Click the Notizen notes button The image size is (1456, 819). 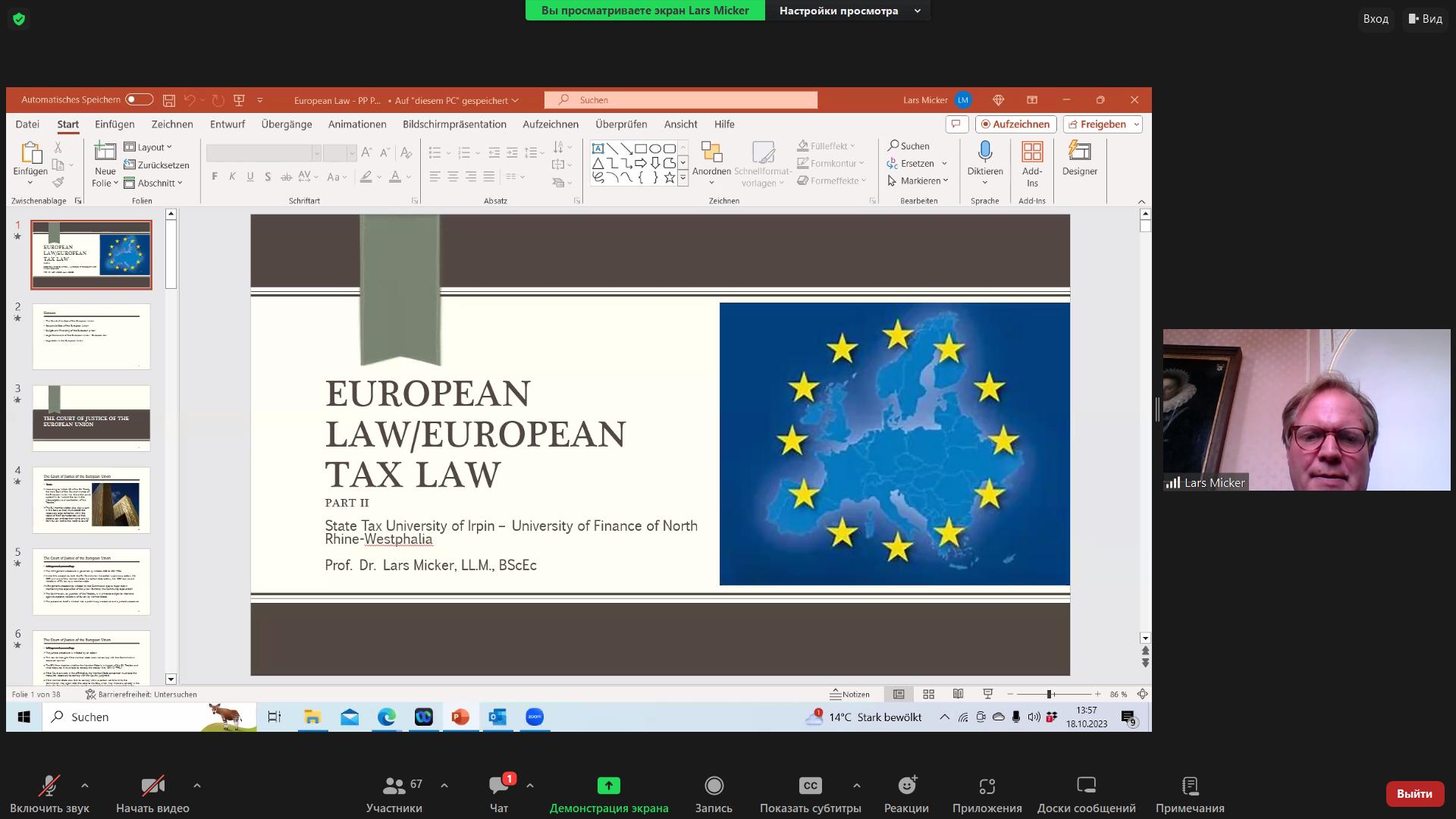pos(850,694)
